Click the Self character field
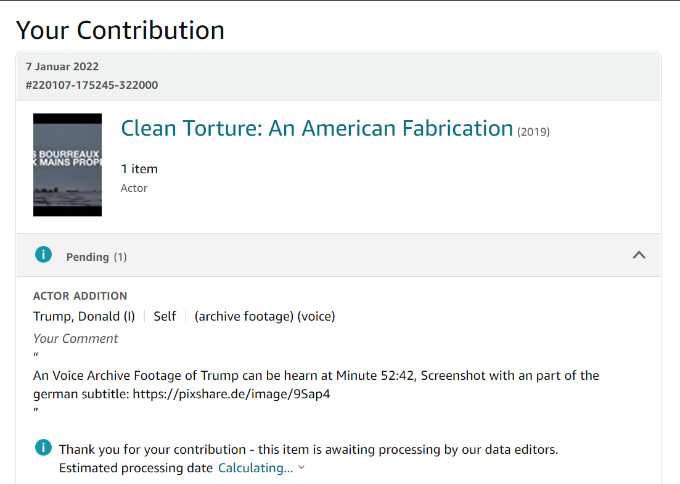This screenshot has width=680, height=484. tap(165, 316)
